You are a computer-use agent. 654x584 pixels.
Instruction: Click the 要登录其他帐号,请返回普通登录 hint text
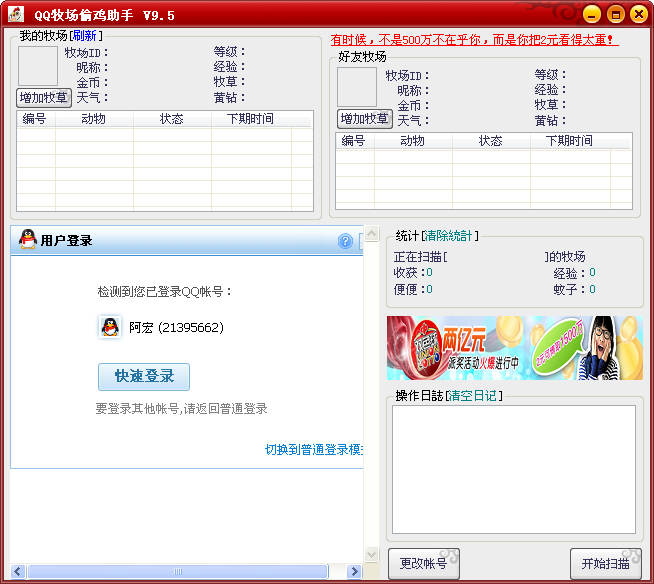(x=182, y=408)
